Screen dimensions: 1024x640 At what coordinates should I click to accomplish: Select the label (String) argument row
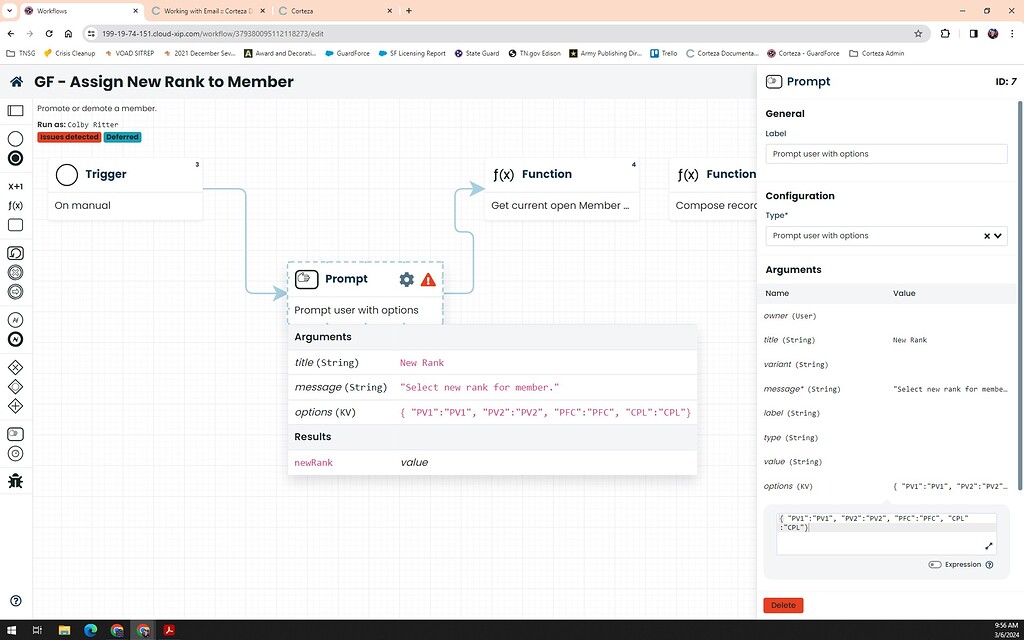(886, 413)
